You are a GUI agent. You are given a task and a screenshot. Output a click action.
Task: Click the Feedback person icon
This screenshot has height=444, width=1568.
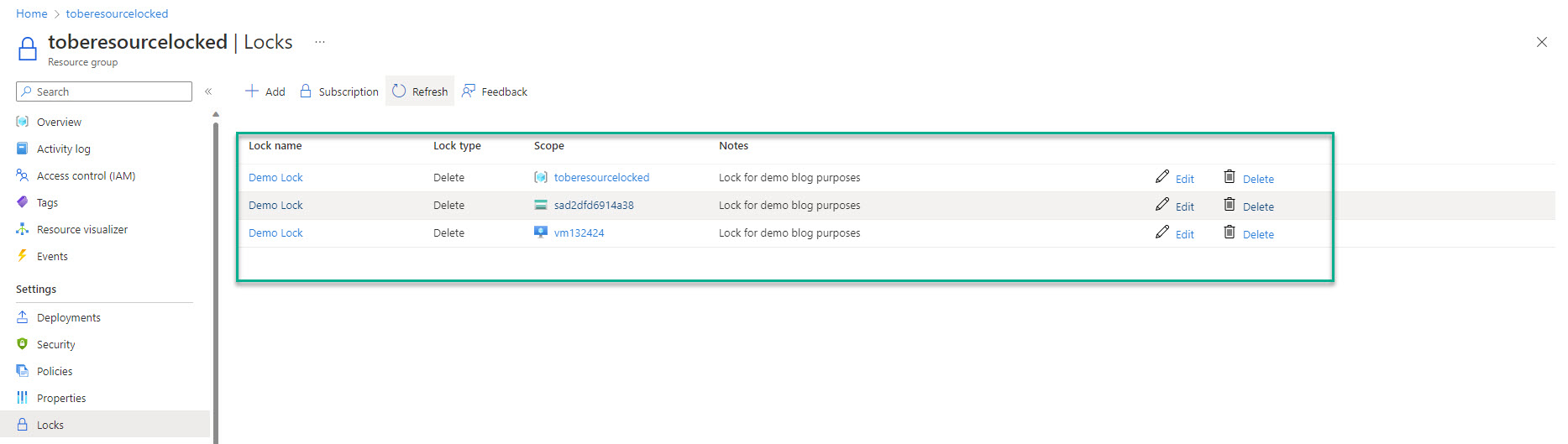coord(469,91)
